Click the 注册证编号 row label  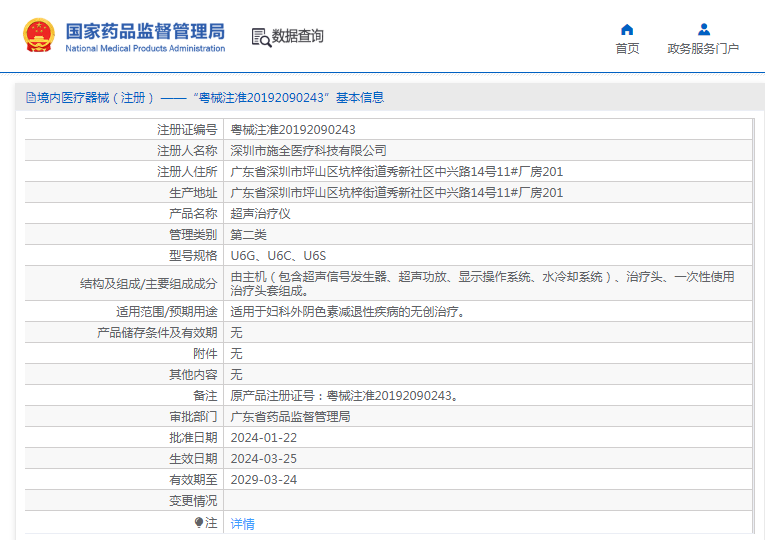[x=187, y=130]
